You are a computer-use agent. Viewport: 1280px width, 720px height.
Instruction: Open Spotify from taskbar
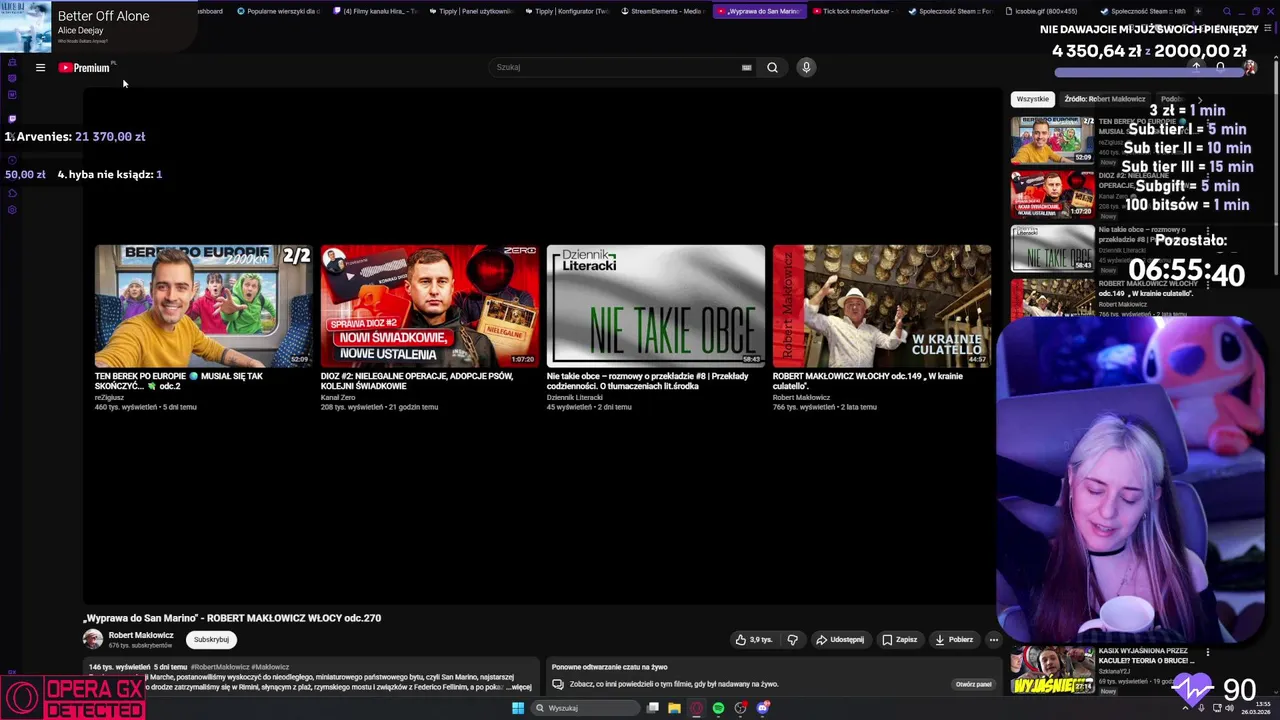718,708
